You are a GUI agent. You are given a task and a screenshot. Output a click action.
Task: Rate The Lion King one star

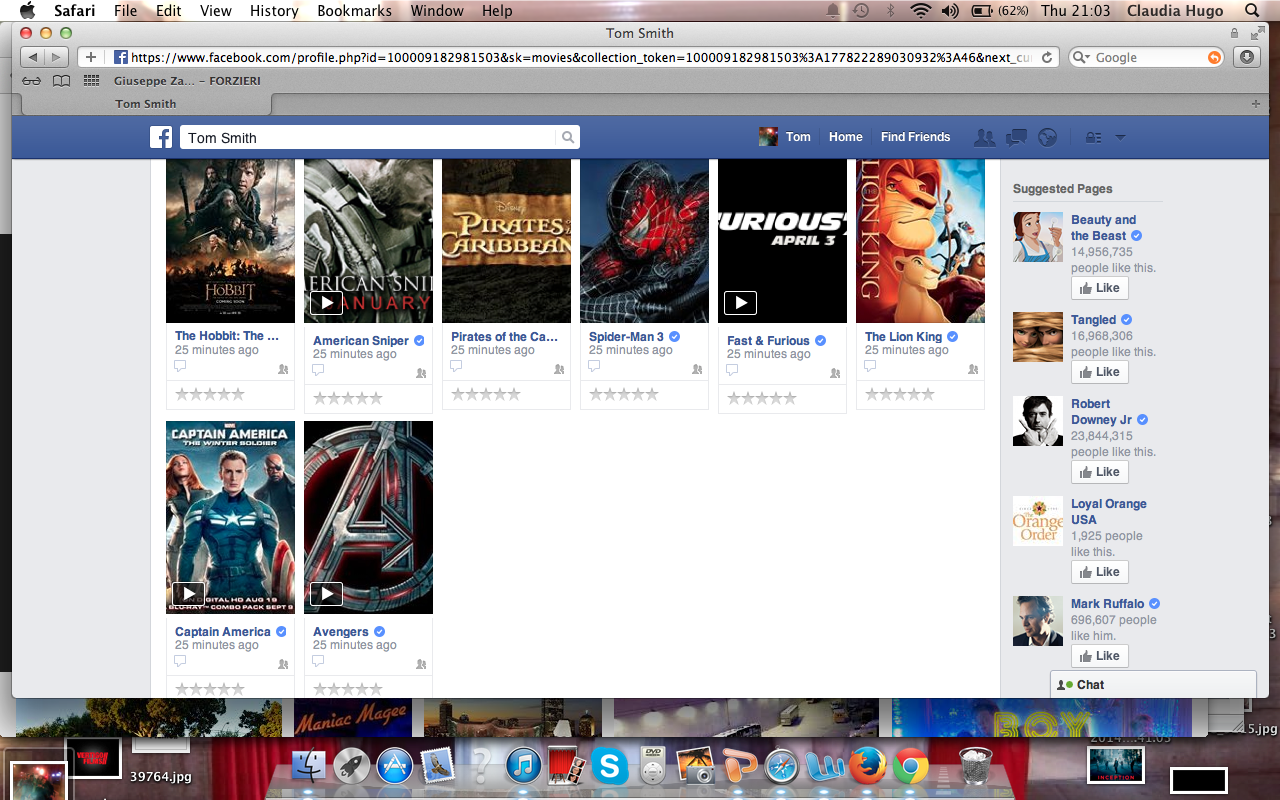[872, 394]
